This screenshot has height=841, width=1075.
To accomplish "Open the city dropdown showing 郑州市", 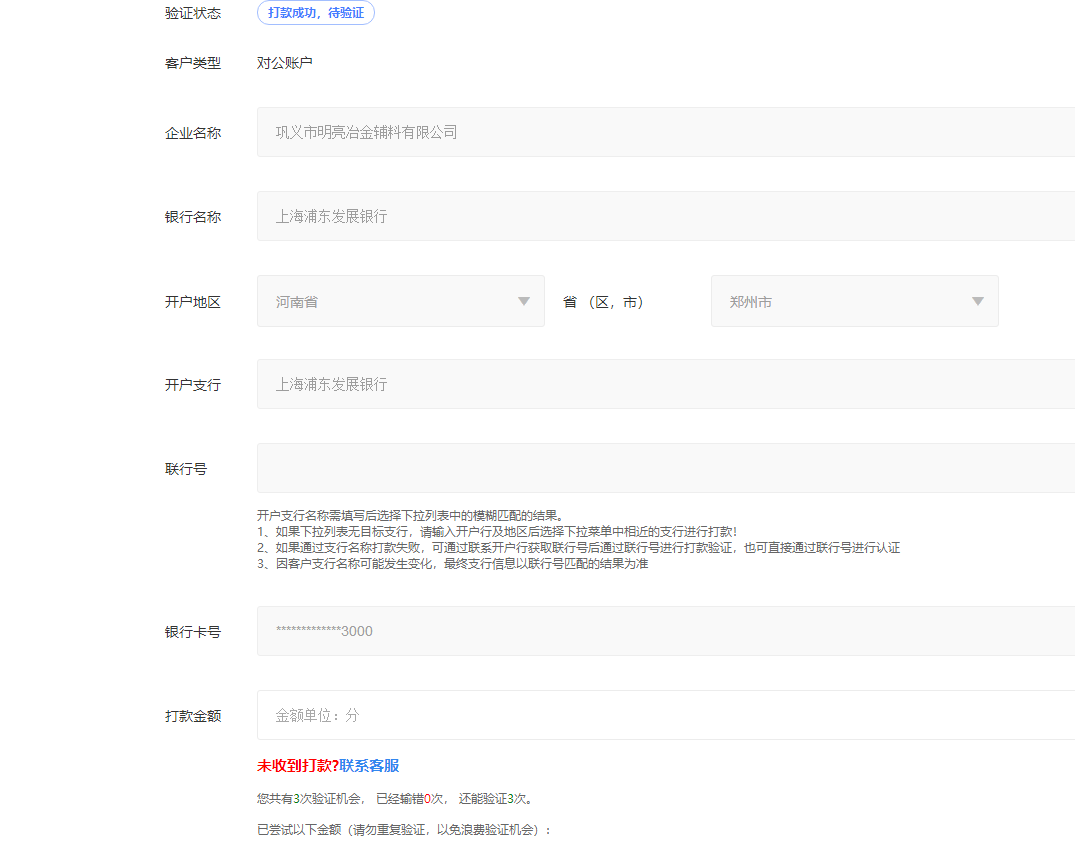I will 854,301.
